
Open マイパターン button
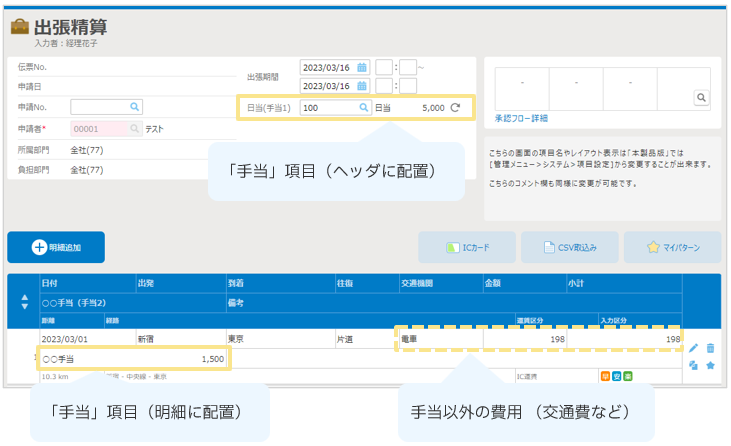671,246
